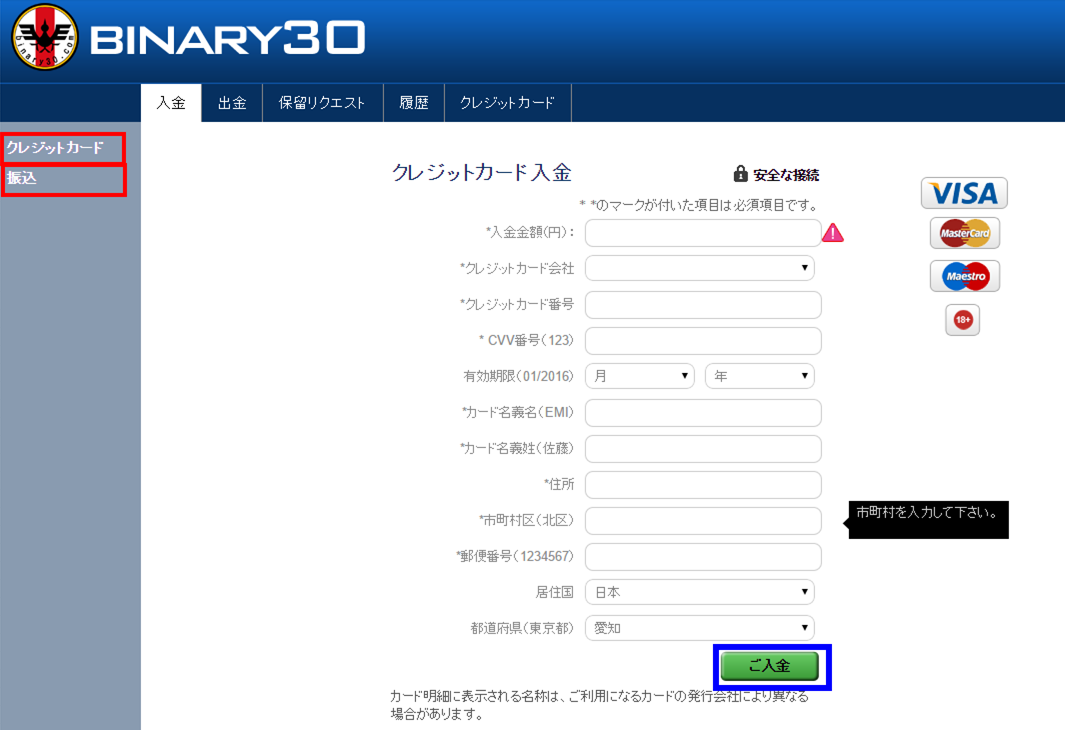Click the Maestro card logo
This screenshot has height=730, width=1065.
pyautogui.click(x=964, y=276)
